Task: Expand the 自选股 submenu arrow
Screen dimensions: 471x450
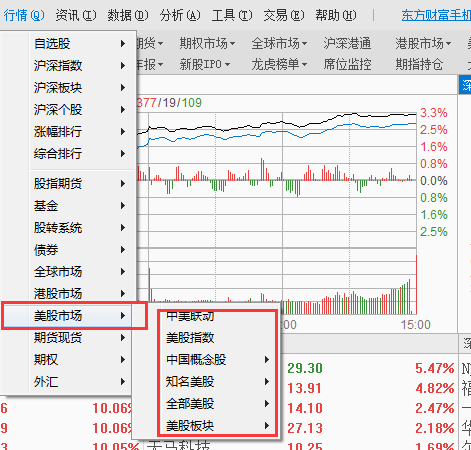Action: [123, 44]
